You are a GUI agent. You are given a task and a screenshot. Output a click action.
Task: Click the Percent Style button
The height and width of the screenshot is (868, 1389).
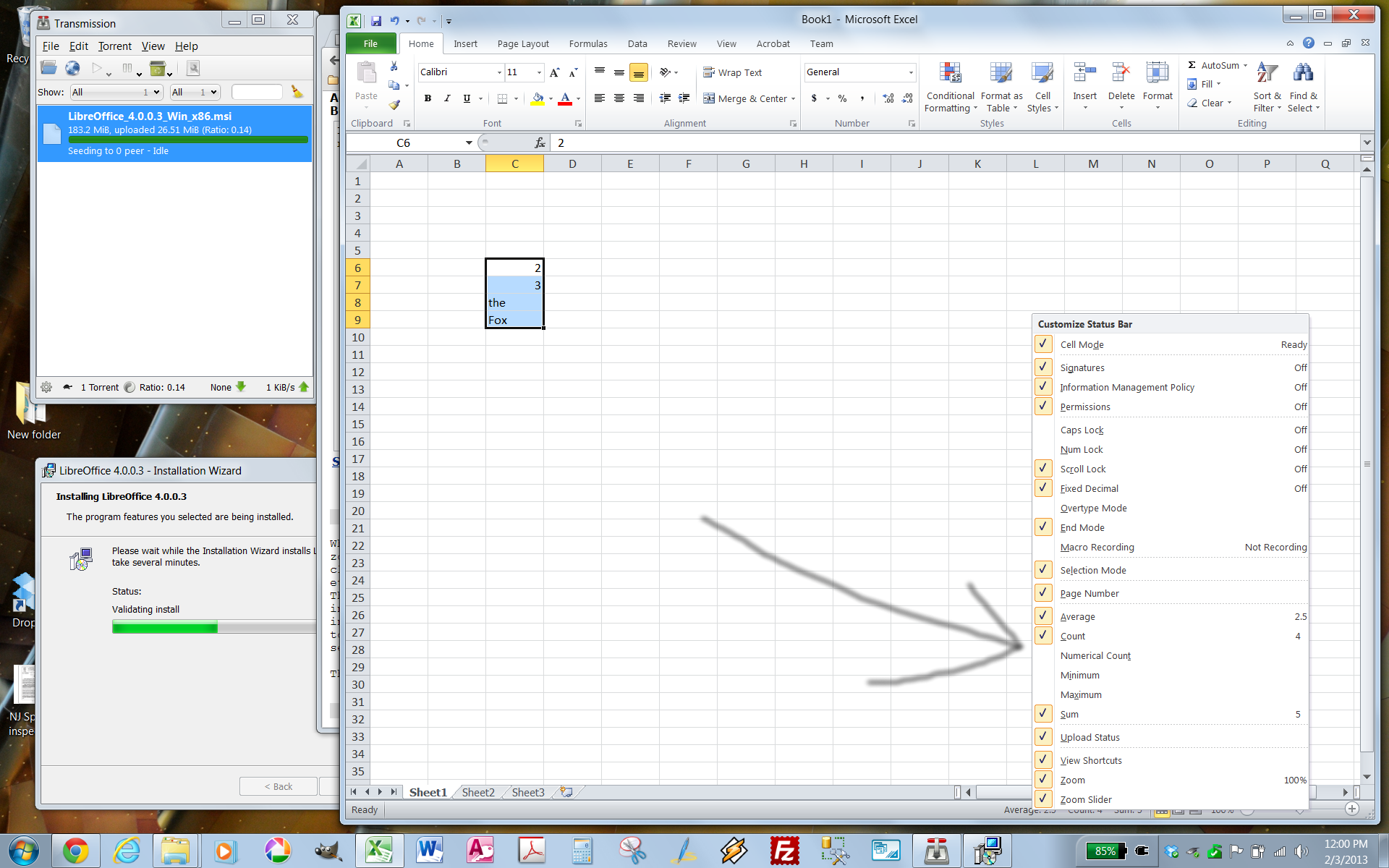coord(842,98)
